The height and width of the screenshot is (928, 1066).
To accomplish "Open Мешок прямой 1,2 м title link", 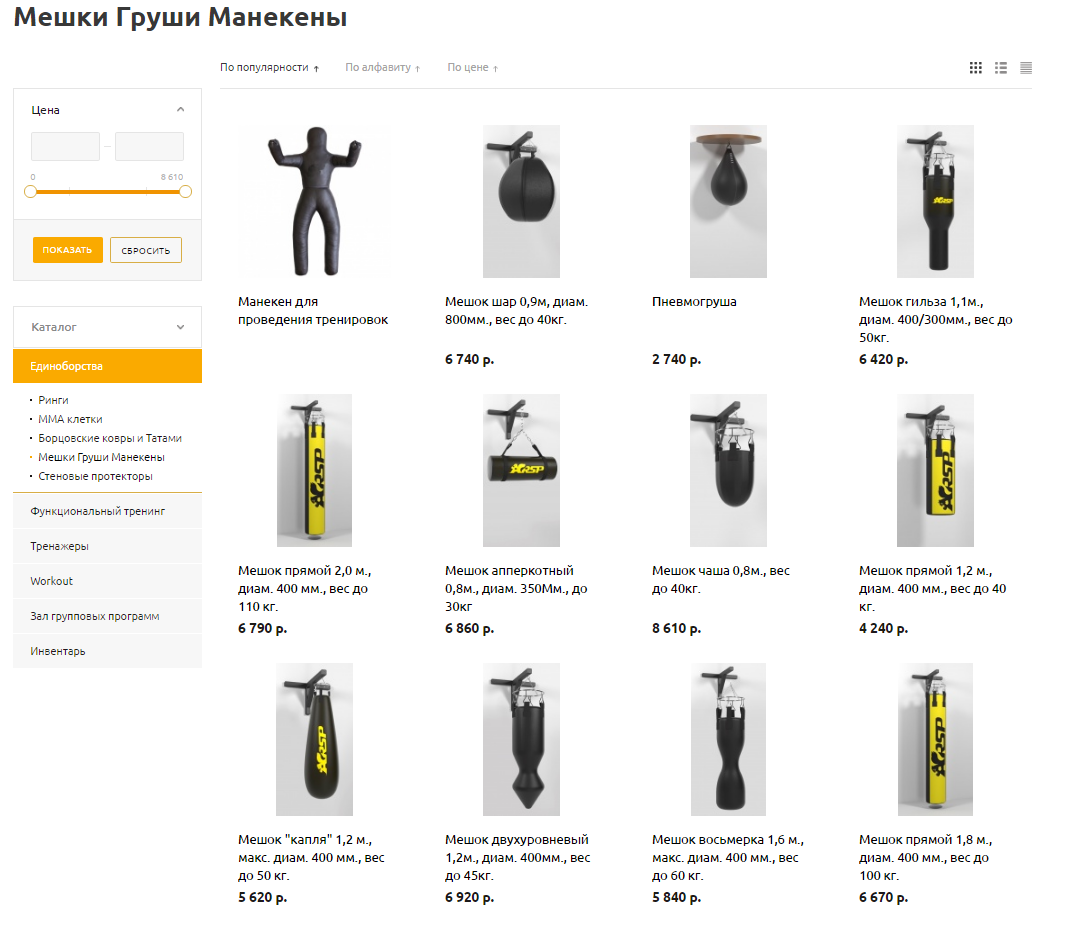I will click(x=933, y=589).
